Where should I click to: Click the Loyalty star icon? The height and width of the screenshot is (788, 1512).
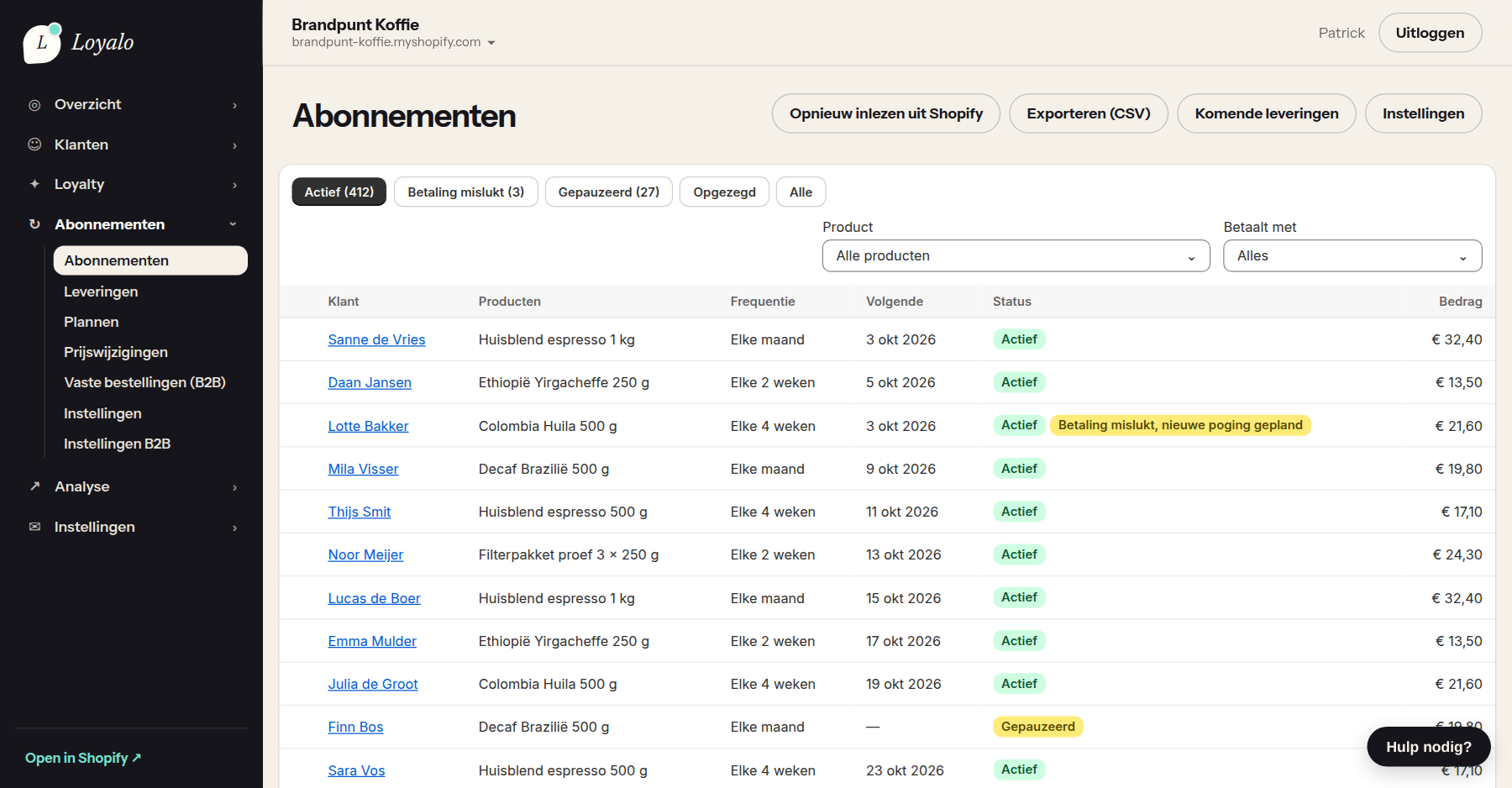34,184
